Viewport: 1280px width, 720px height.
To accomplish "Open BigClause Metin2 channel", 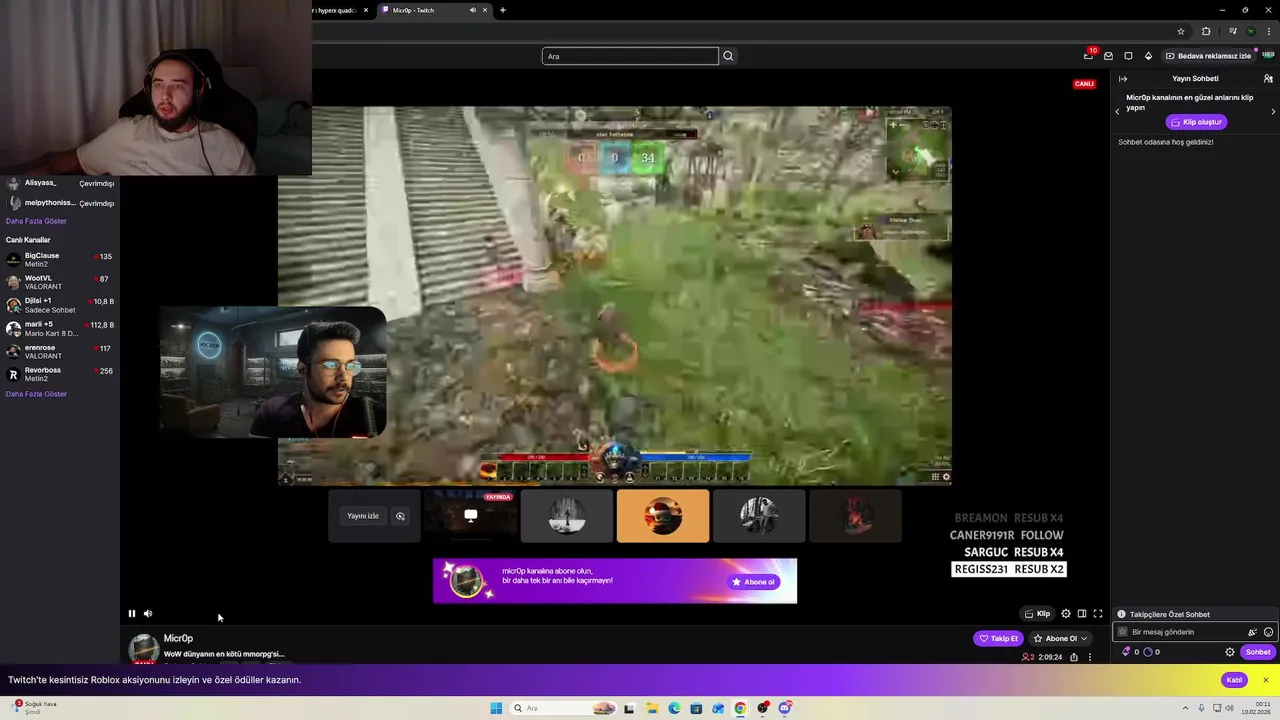I will pyautogui.click(x=60, y=259).
